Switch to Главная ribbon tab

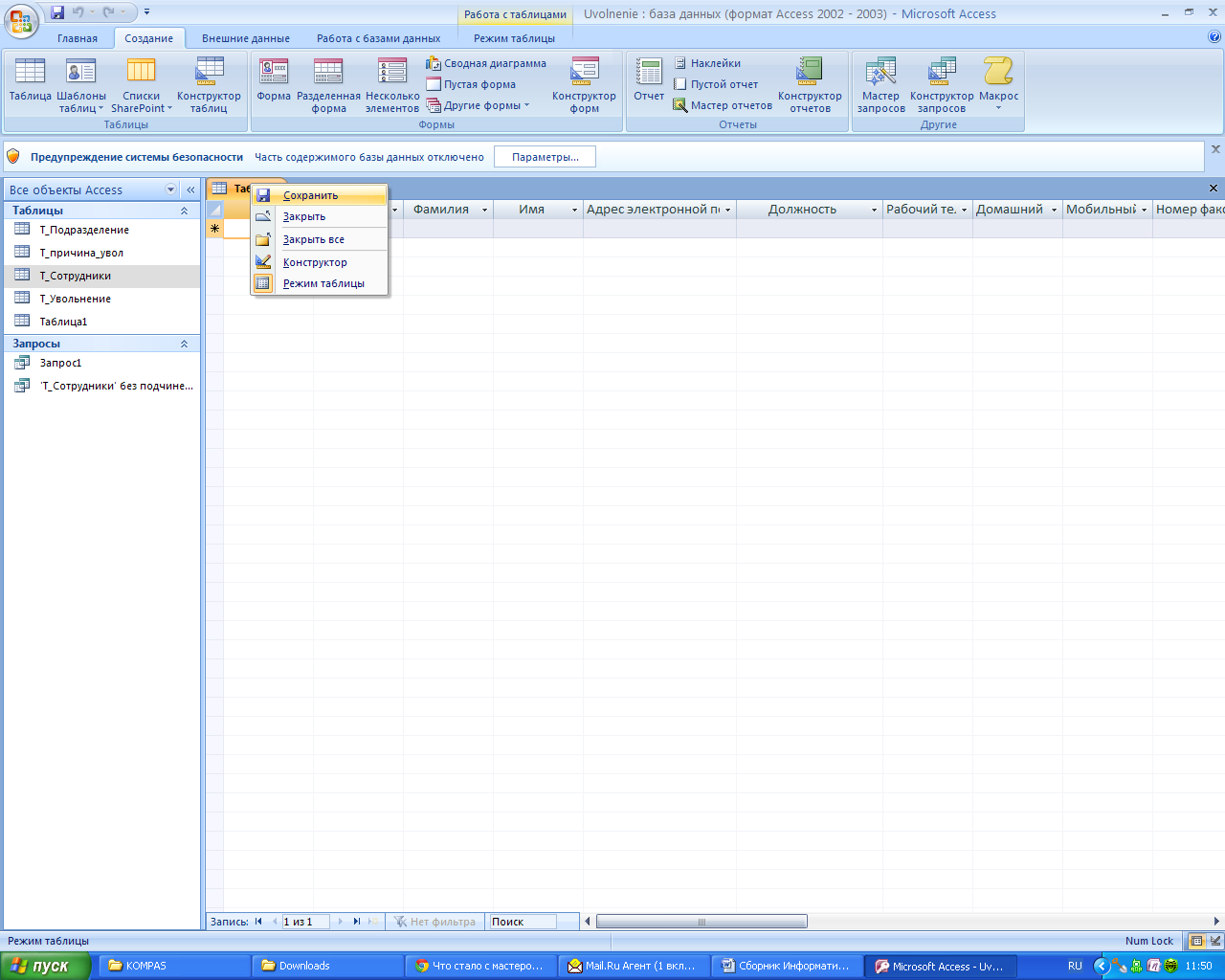tap(78, 38)
